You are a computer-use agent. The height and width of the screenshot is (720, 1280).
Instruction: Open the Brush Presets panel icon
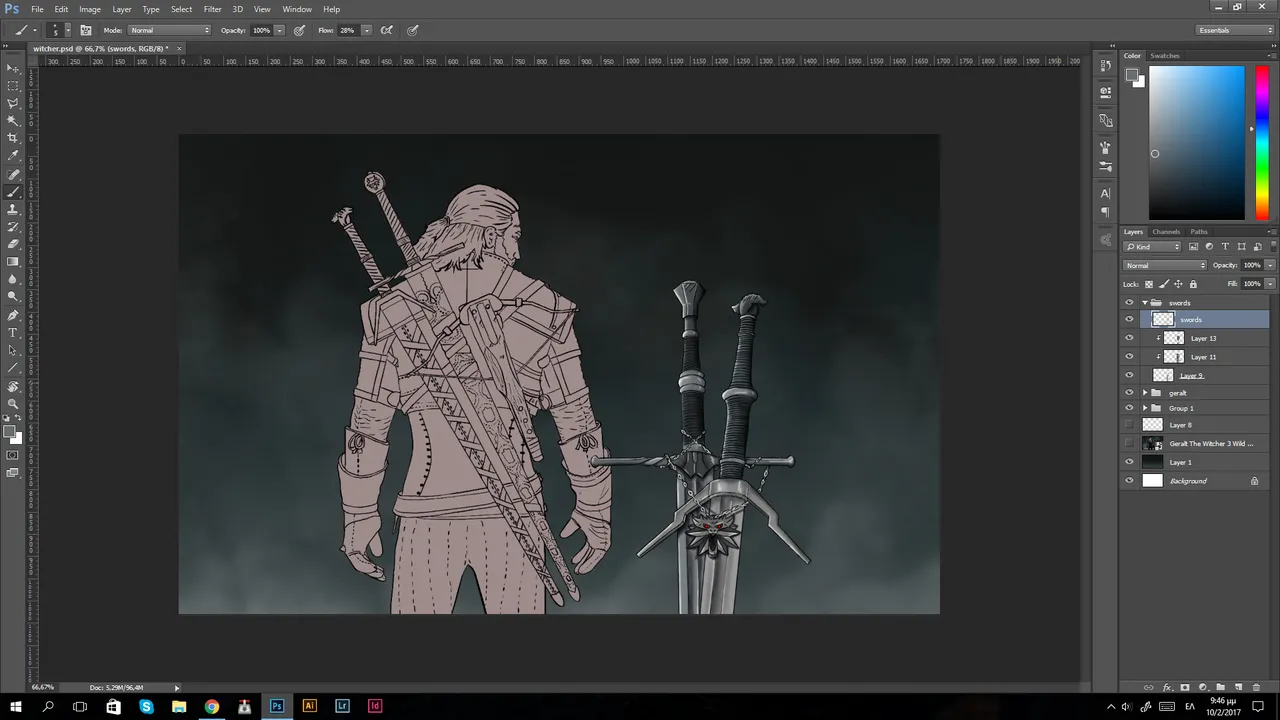pyautogui.click(x=1105, y=166)
